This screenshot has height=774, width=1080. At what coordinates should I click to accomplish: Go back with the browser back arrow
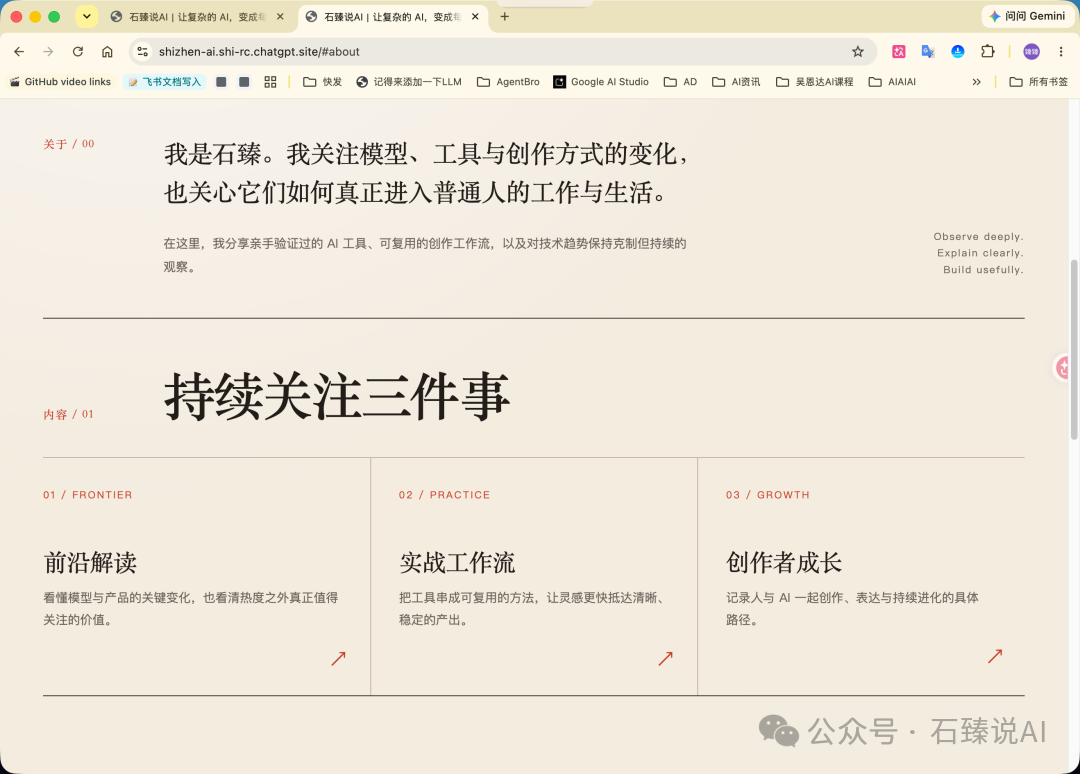[19, 52]
